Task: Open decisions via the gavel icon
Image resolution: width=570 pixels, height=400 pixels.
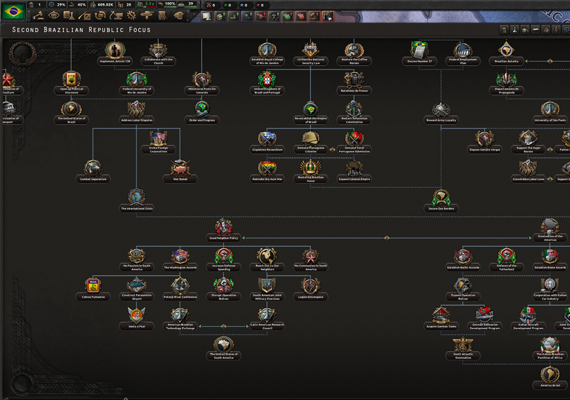Action: tap(38, 16)
